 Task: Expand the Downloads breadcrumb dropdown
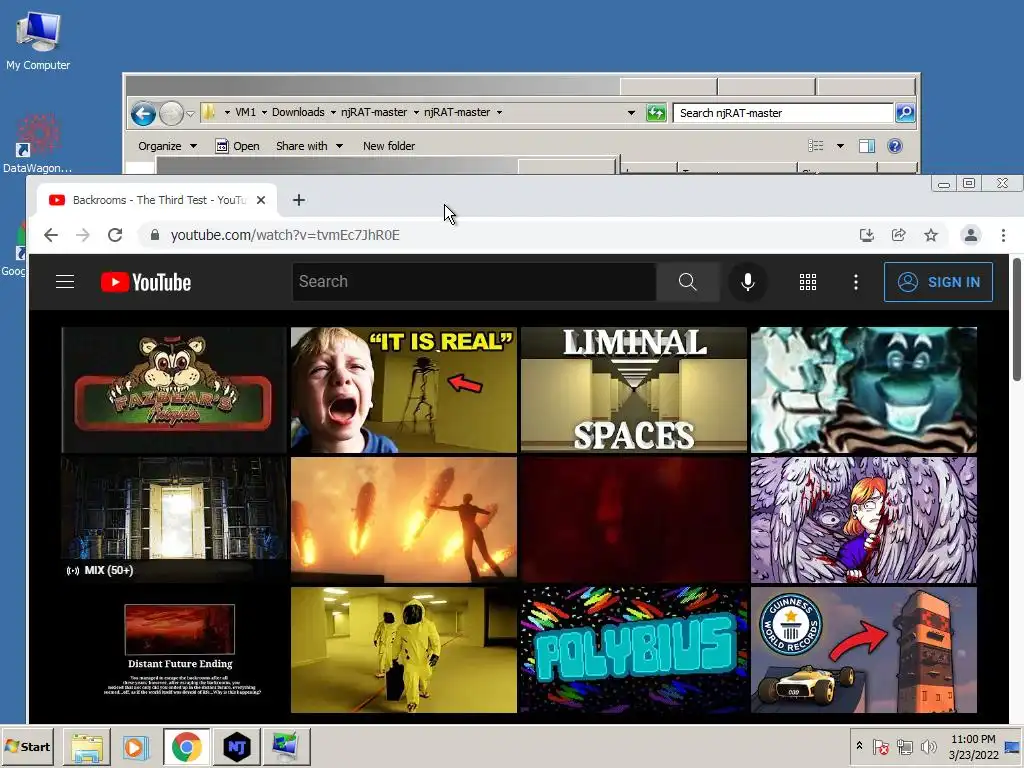[333, 112]
